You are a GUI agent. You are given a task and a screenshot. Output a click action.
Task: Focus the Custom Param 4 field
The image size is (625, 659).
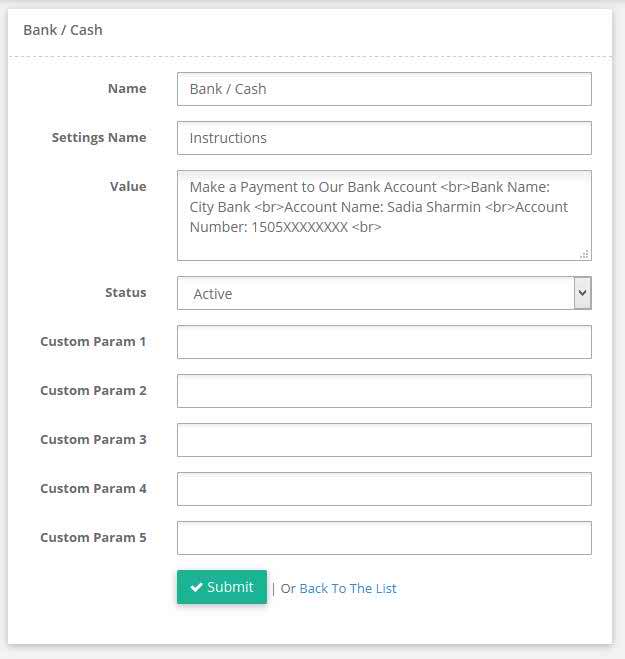point(384,489)
